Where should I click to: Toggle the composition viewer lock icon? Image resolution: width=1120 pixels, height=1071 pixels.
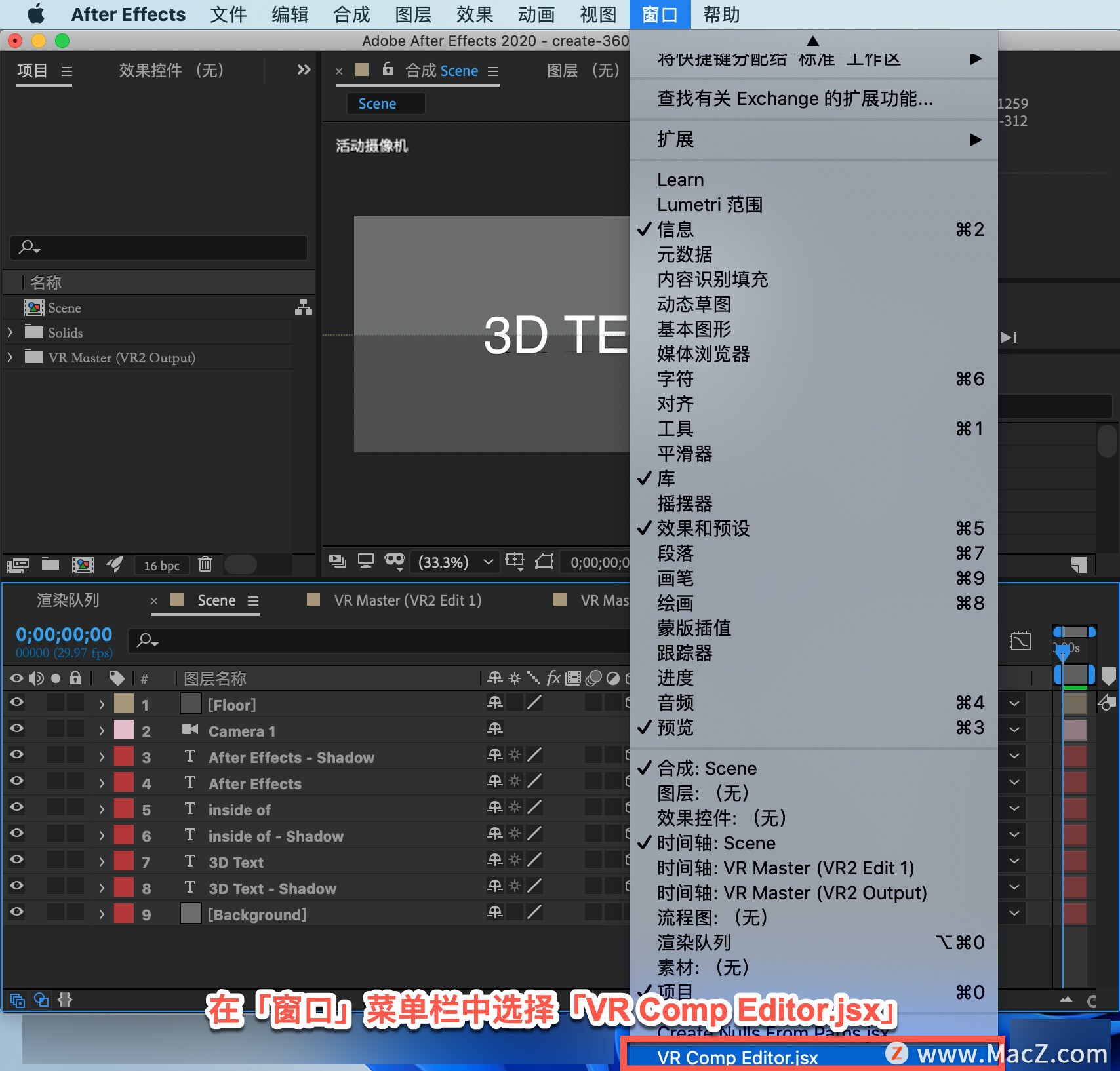pos(388,68)
